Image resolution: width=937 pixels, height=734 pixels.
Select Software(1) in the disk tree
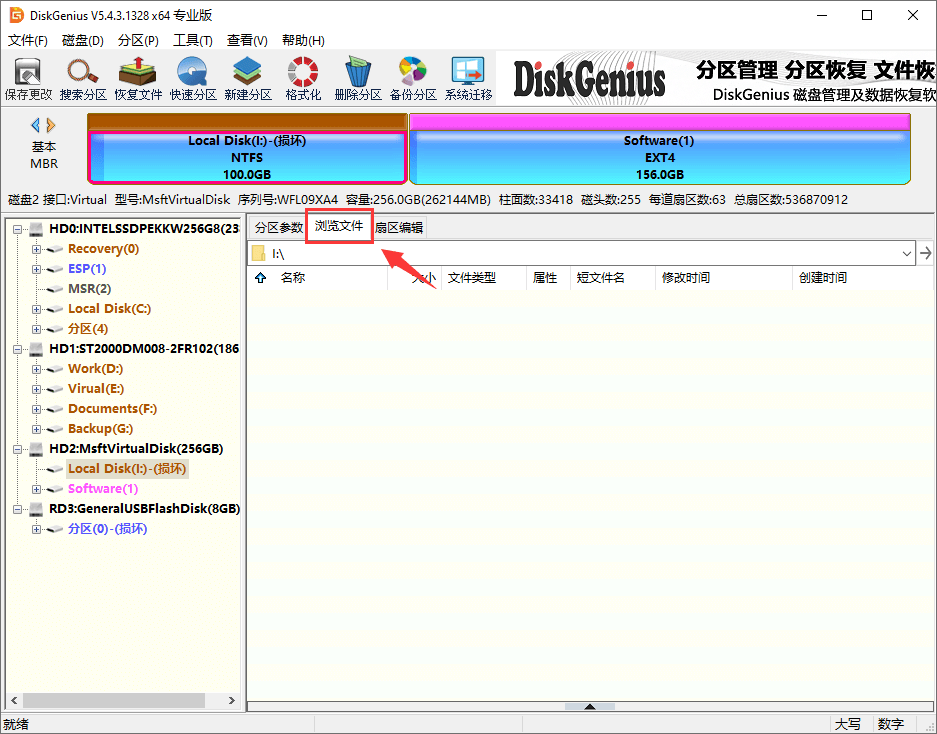click(x=103, y=489)
